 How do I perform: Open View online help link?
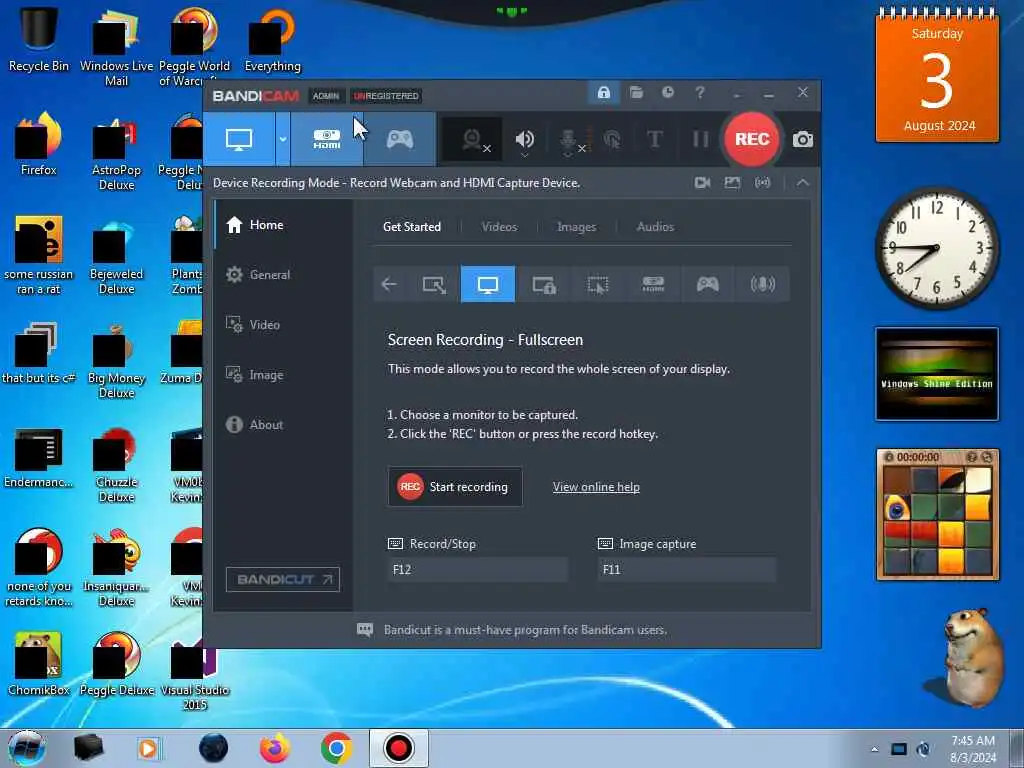[596, 487]
